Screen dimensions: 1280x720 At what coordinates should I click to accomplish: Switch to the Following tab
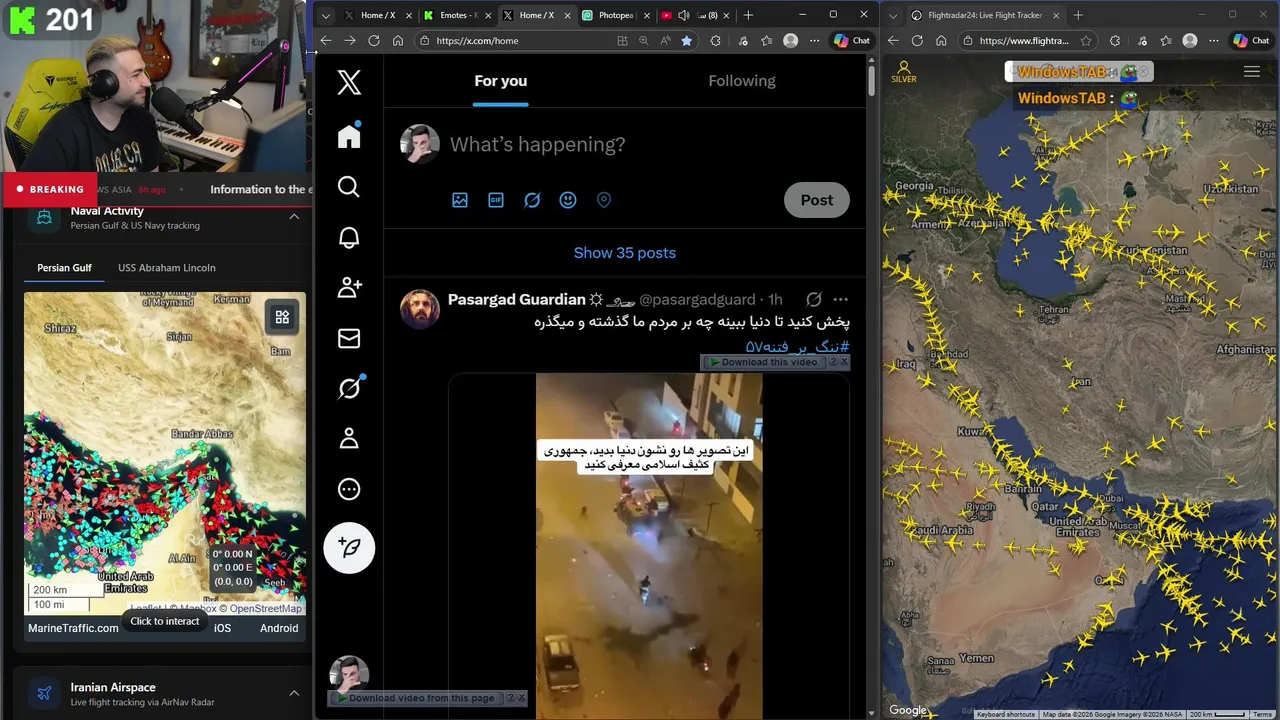tap(741, 81)
